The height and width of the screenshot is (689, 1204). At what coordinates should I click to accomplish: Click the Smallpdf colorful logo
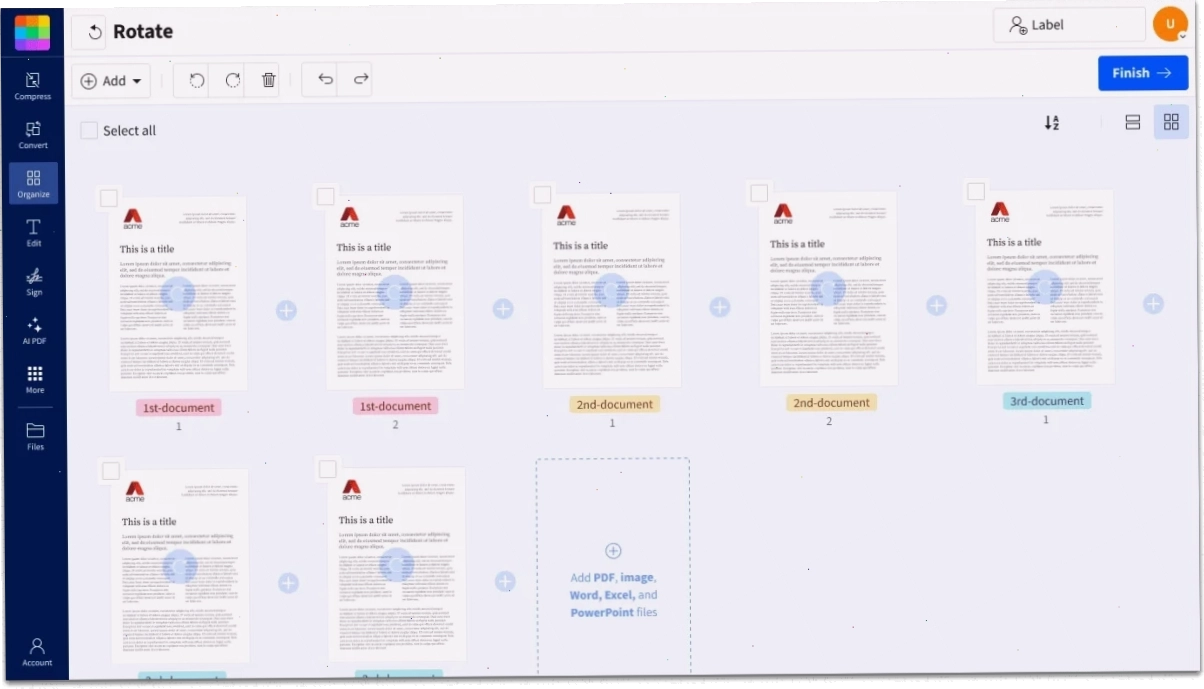tap(32, 32)
